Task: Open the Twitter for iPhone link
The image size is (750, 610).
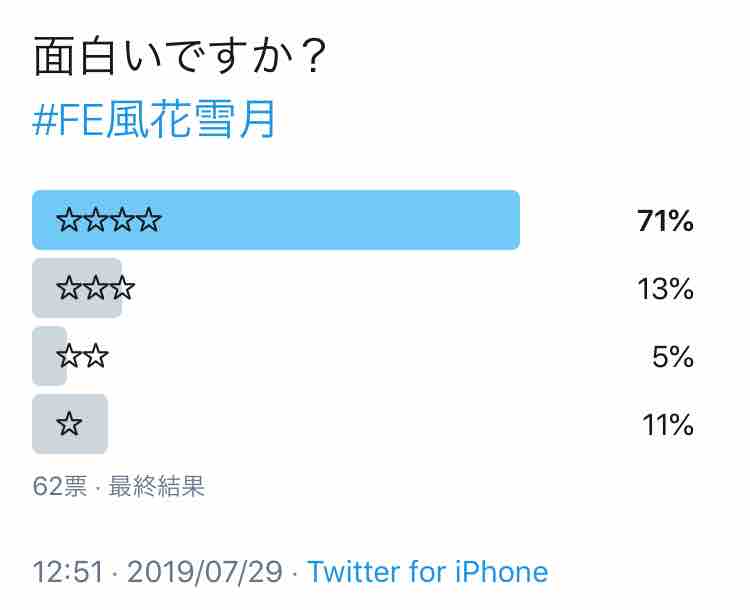Action: click(x=428, y=572)
